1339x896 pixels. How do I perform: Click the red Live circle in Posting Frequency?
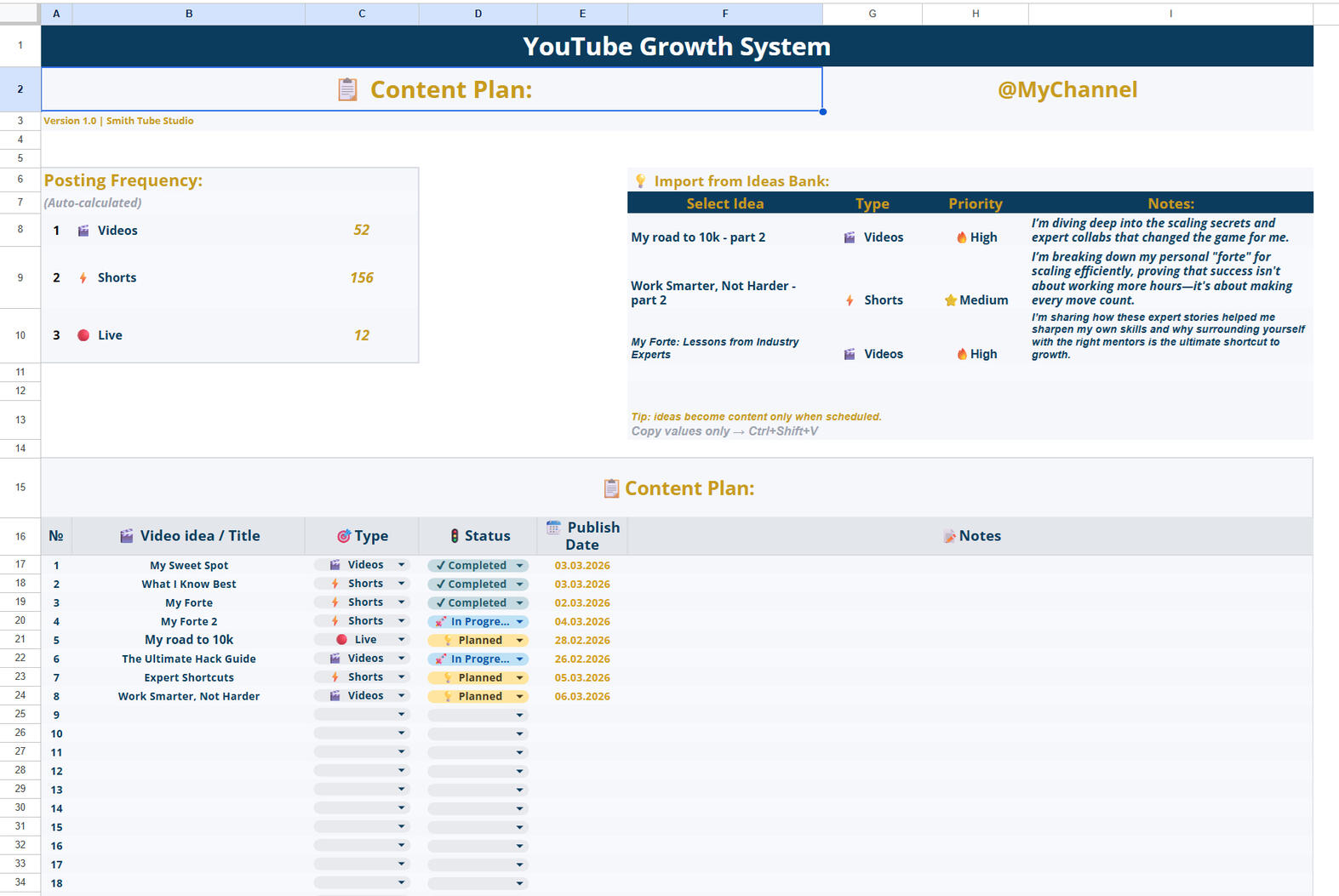pyautogui.click(x=83, y=335)
